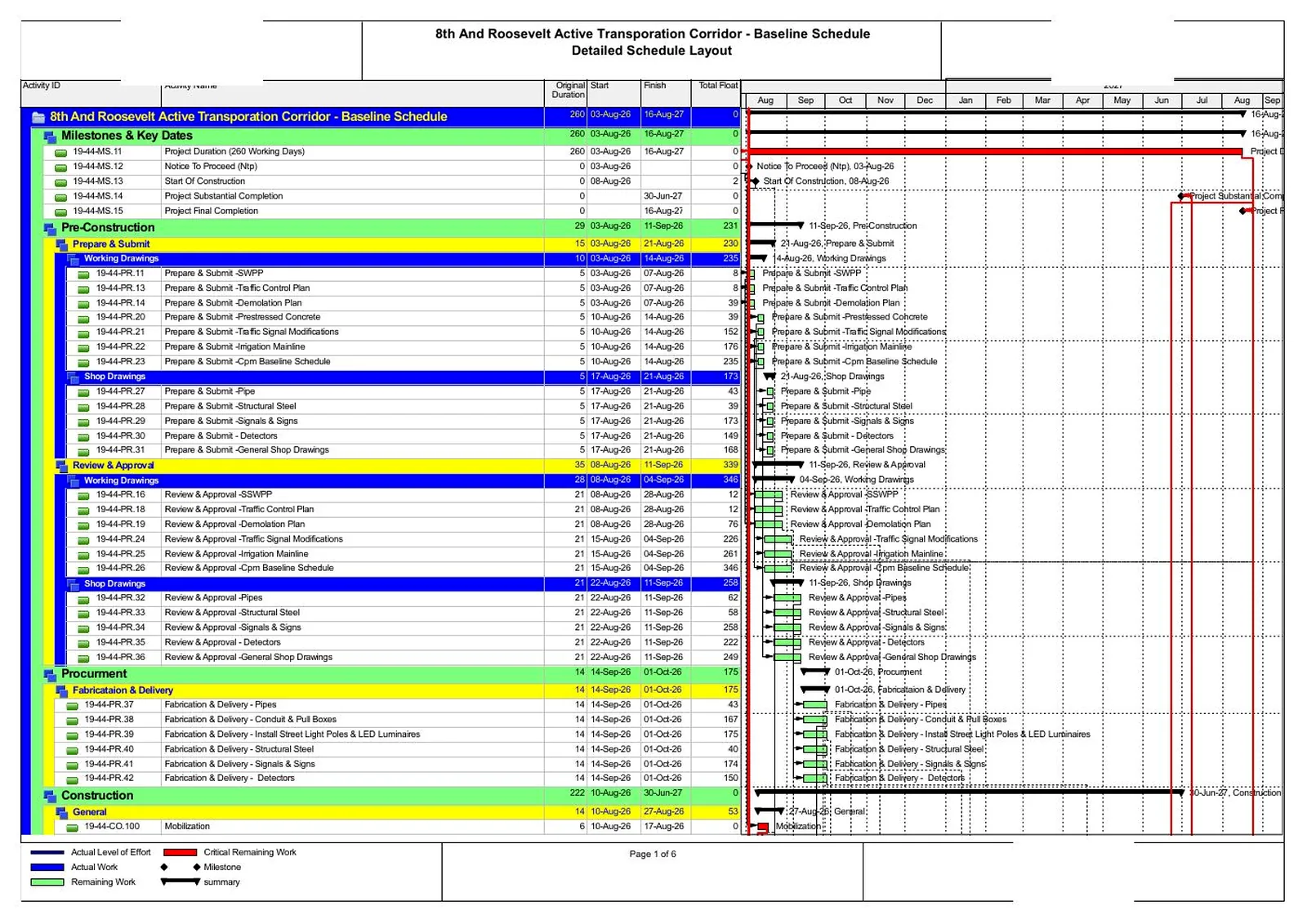The image size is (1307, 924).
Task: Click the Mobilization critical red bar in Gantt
Action: [762, 828]
